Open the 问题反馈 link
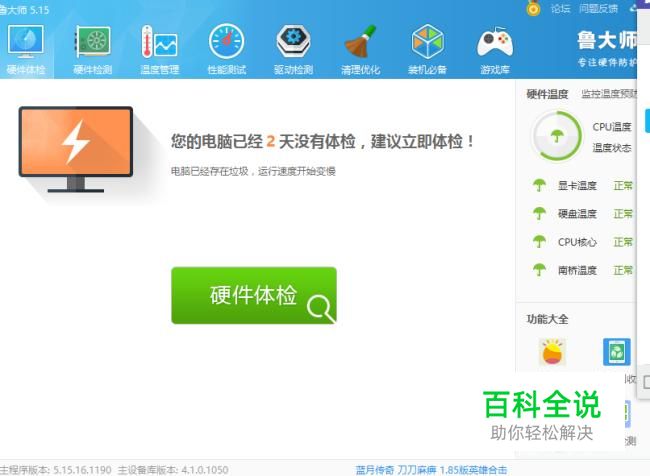Viewport: 650px width, 476px height. (599, 9)
